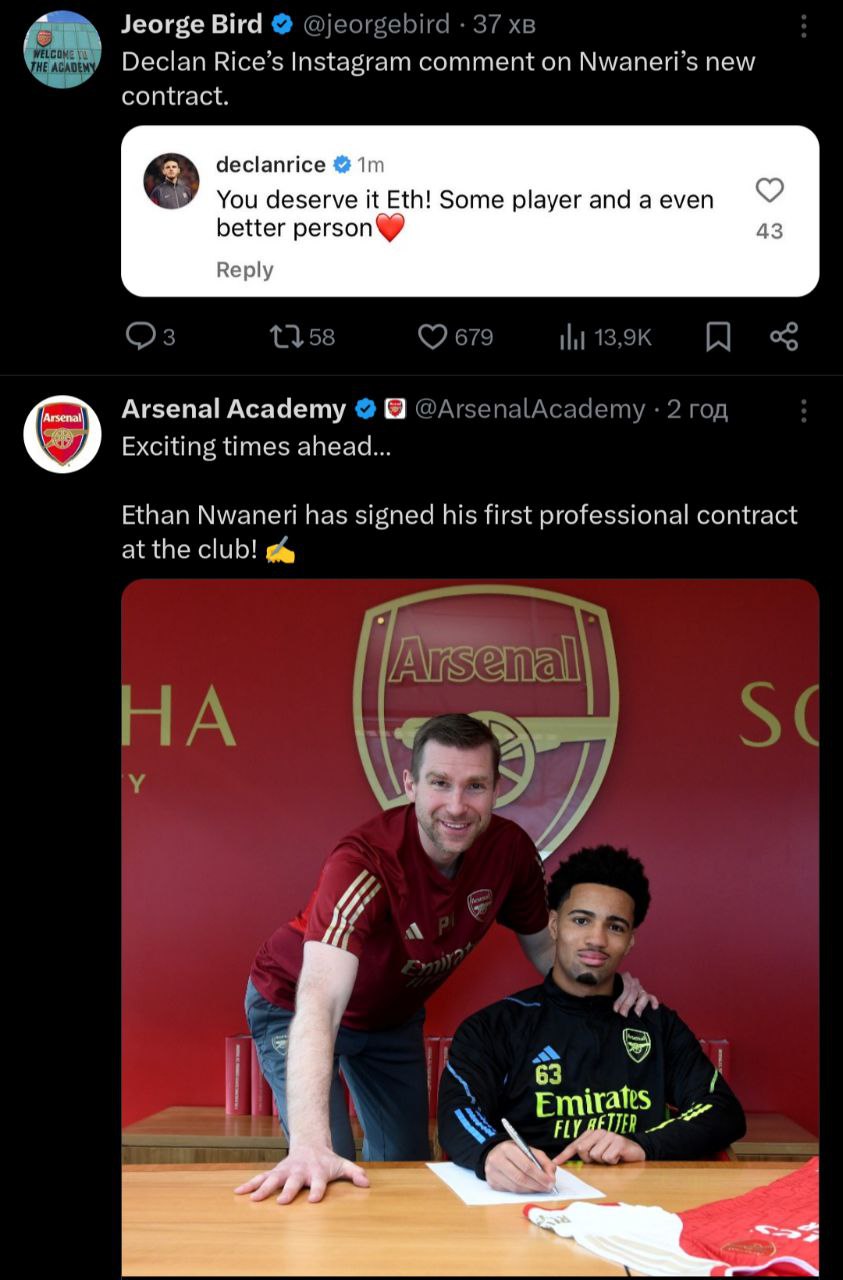
Task: Tap the Arsenal Academy display name
Action: tap(233, 409)
